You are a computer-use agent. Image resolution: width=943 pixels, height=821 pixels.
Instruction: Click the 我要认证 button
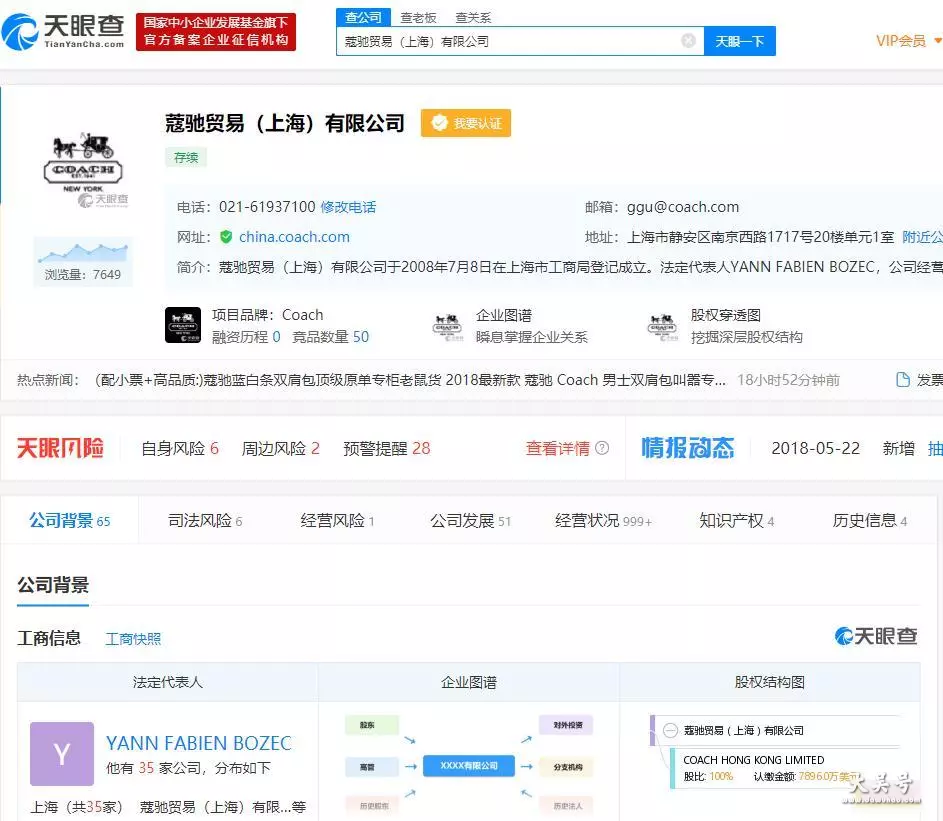466,123
